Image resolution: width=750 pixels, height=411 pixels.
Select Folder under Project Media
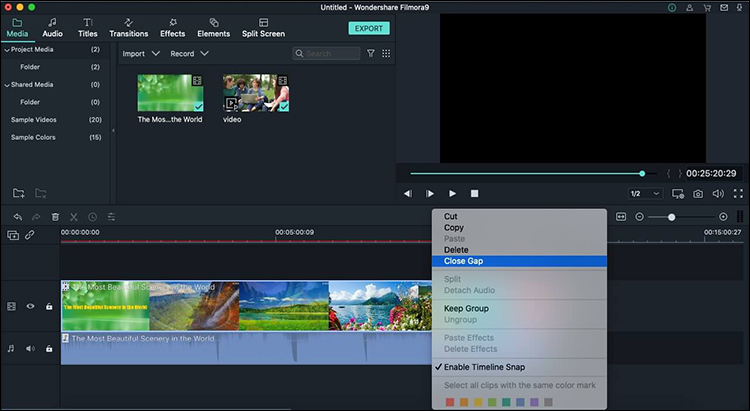[x=30, y=67]
